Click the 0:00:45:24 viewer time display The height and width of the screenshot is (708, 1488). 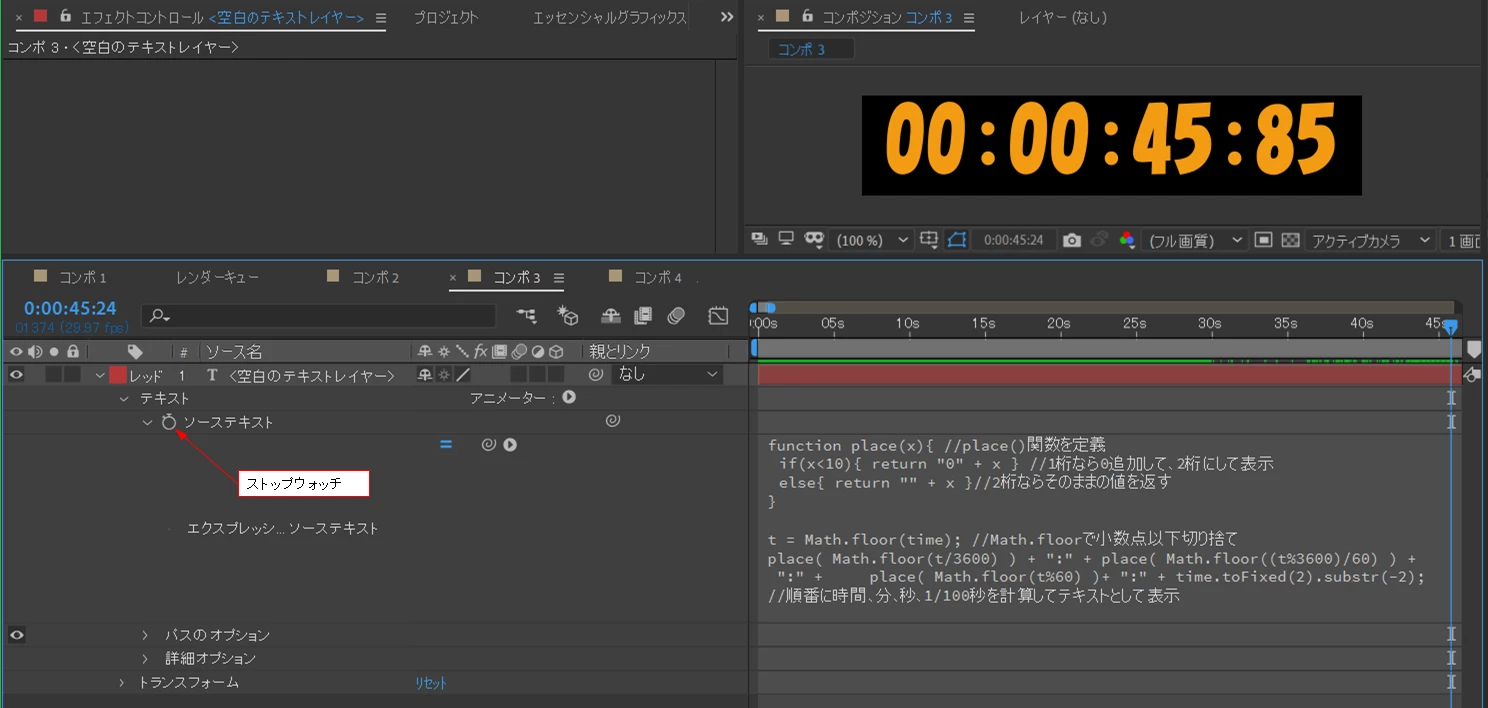[1014, 240]
